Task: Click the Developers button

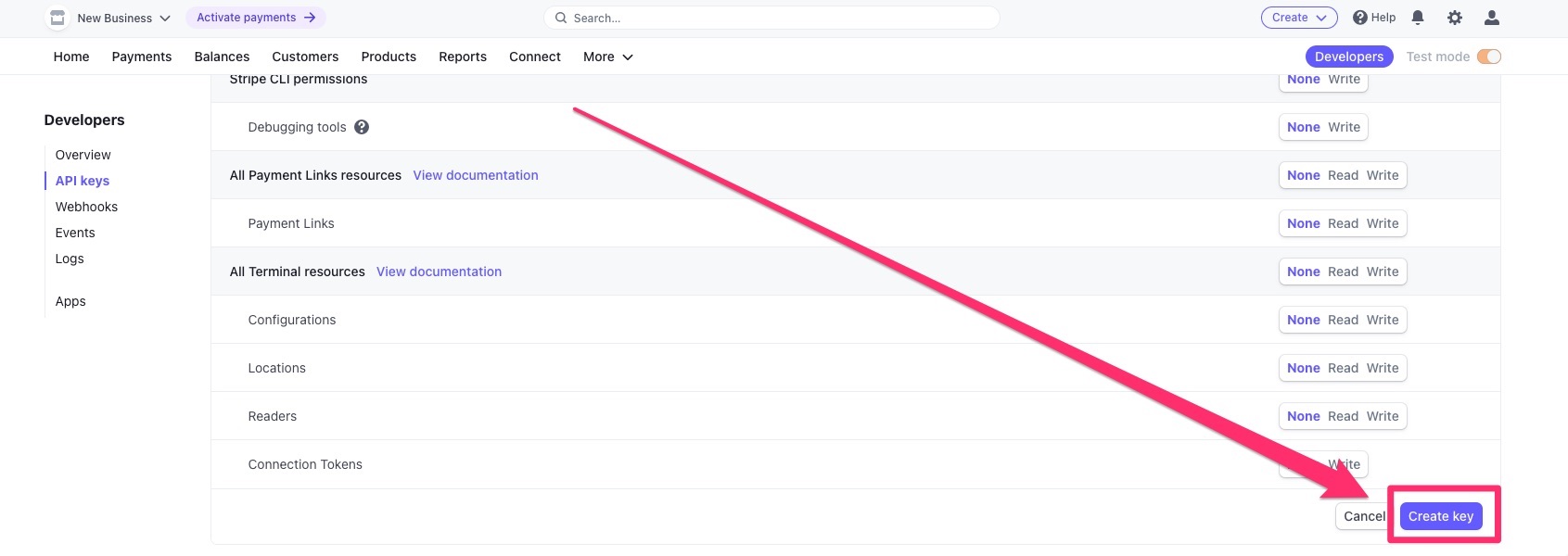Action: [x=1349, y=57]
